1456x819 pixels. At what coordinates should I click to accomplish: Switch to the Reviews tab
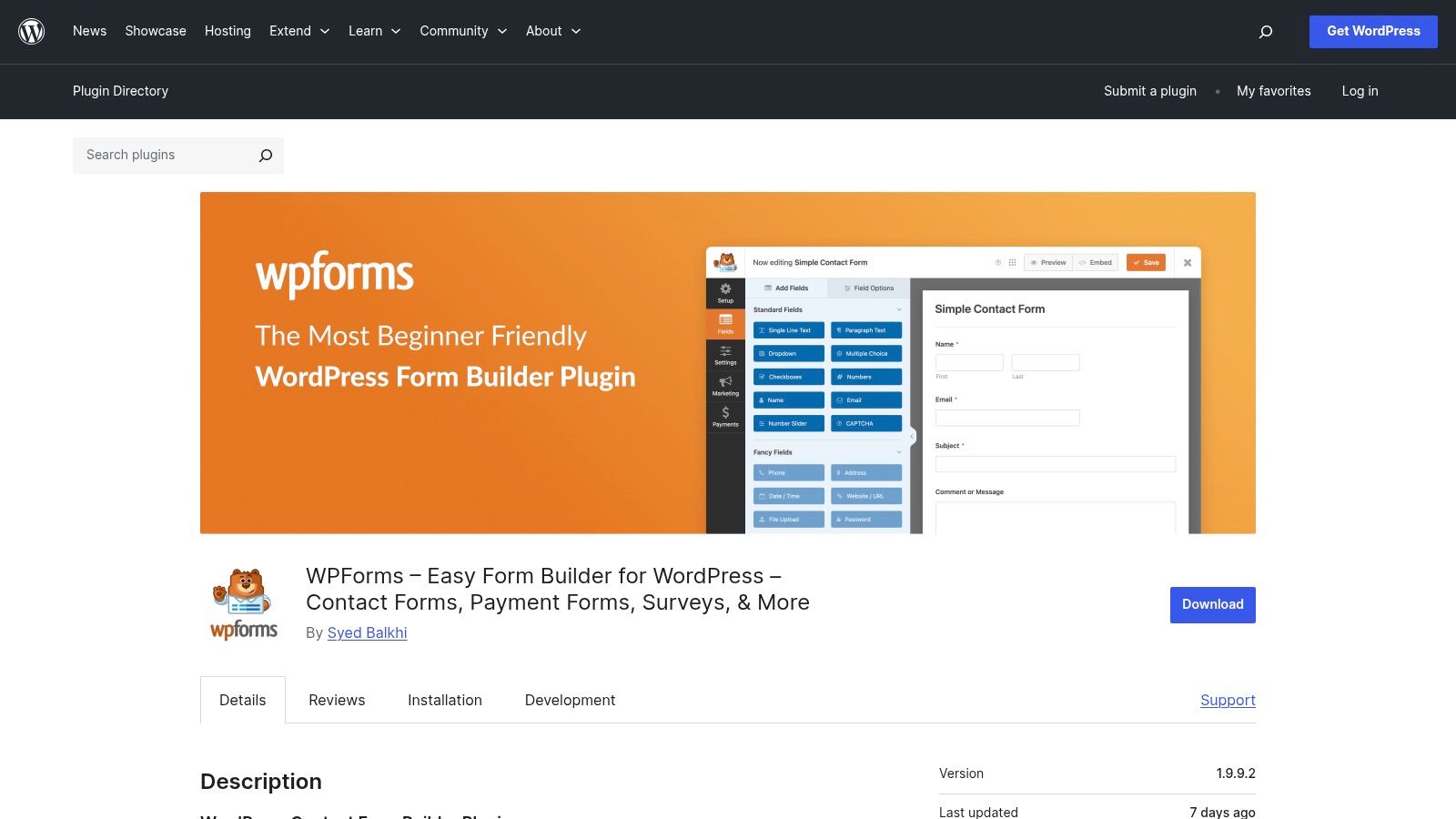(x=336, y=700)
